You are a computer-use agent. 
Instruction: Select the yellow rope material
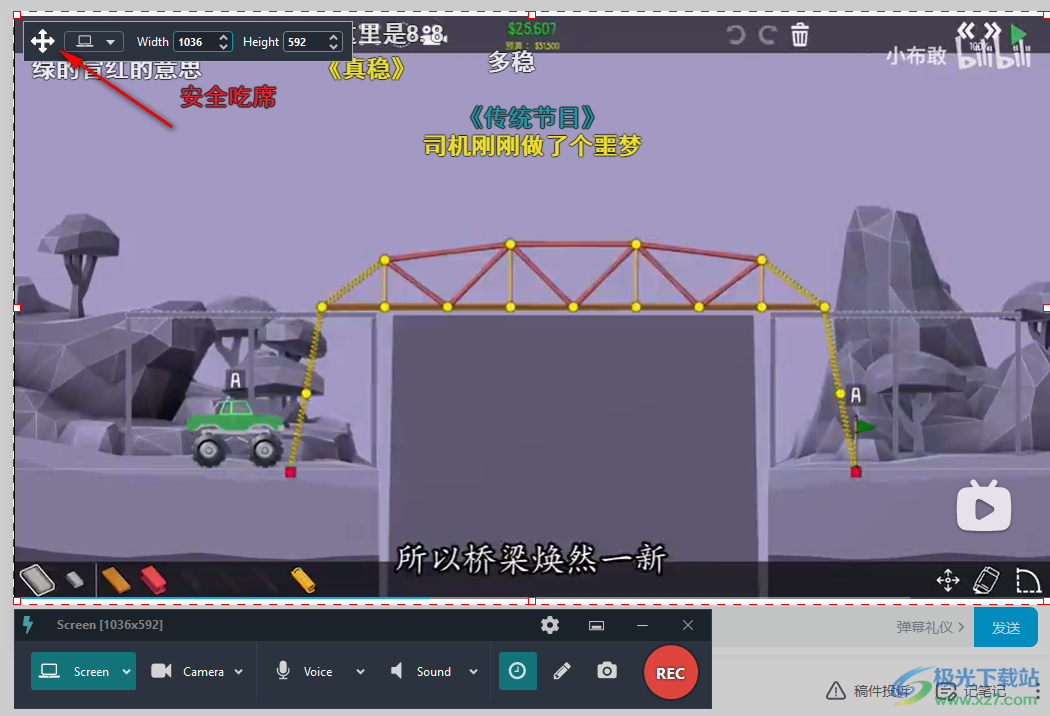coord(303,580)
